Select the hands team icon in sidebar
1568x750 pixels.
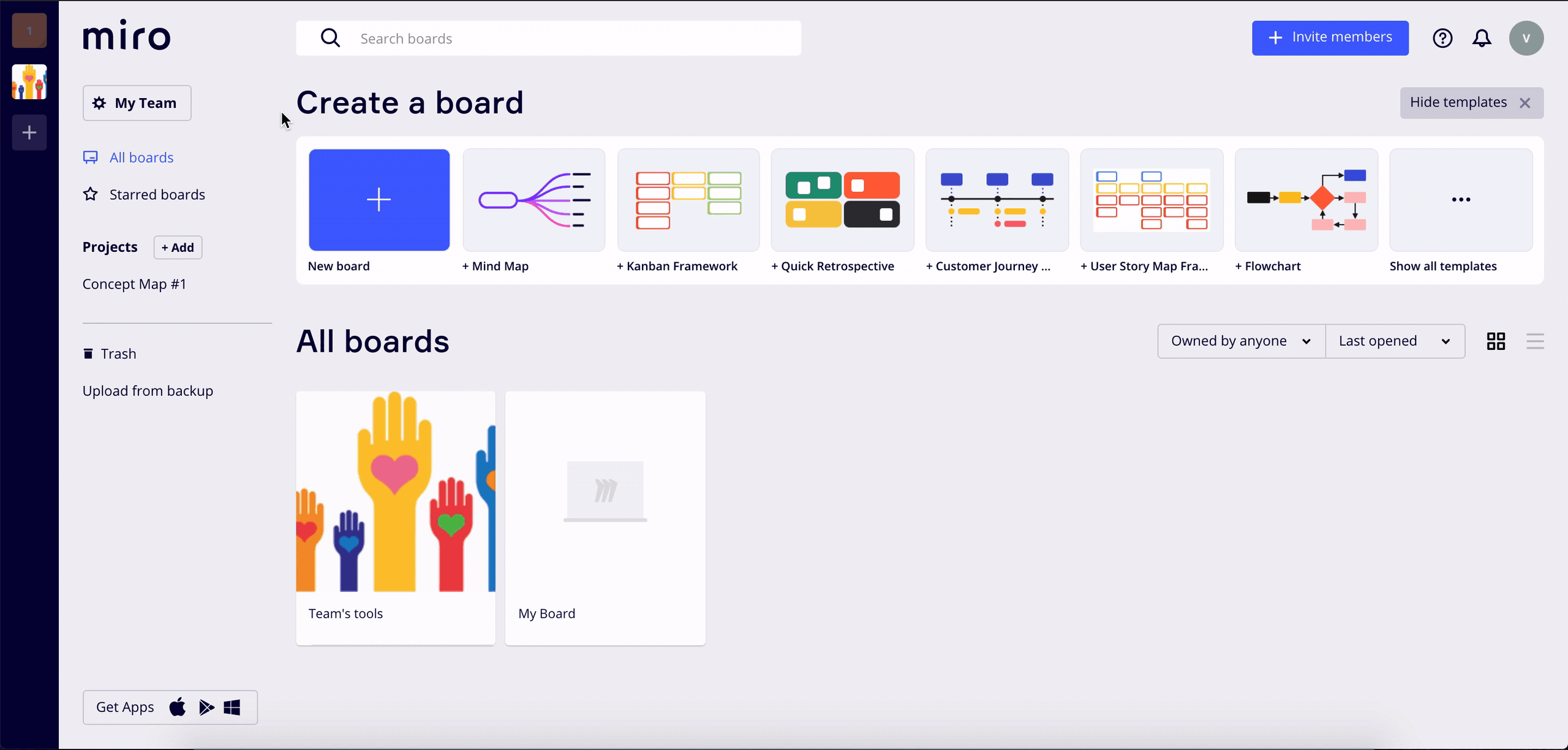pyautogui.click(x=29, y=82)
